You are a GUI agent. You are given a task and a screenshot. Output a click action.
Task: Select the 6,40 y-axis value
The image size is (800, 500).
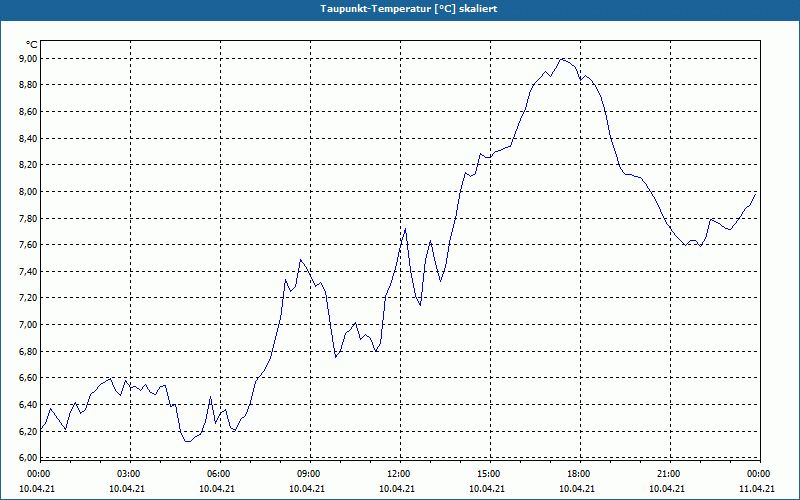tap(29, 404)
